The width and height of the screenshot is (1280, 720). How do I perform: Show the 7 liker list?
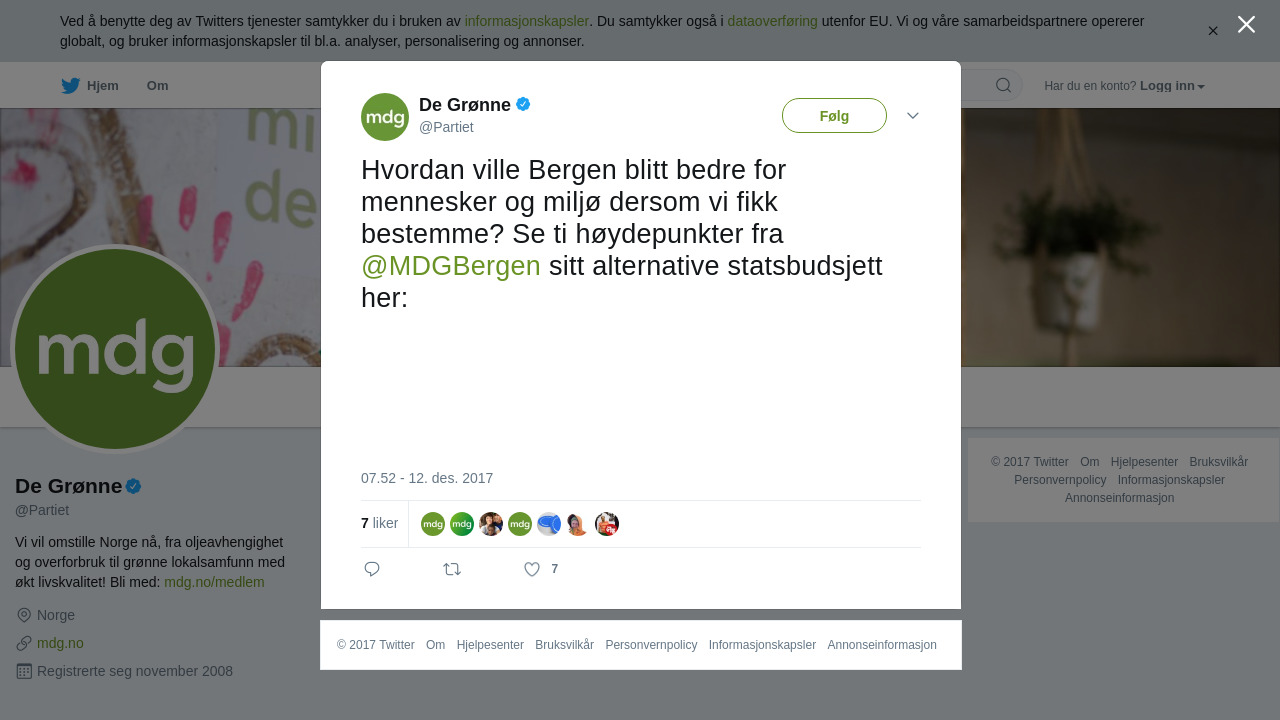pyautogui.click(x=379, y=523)
